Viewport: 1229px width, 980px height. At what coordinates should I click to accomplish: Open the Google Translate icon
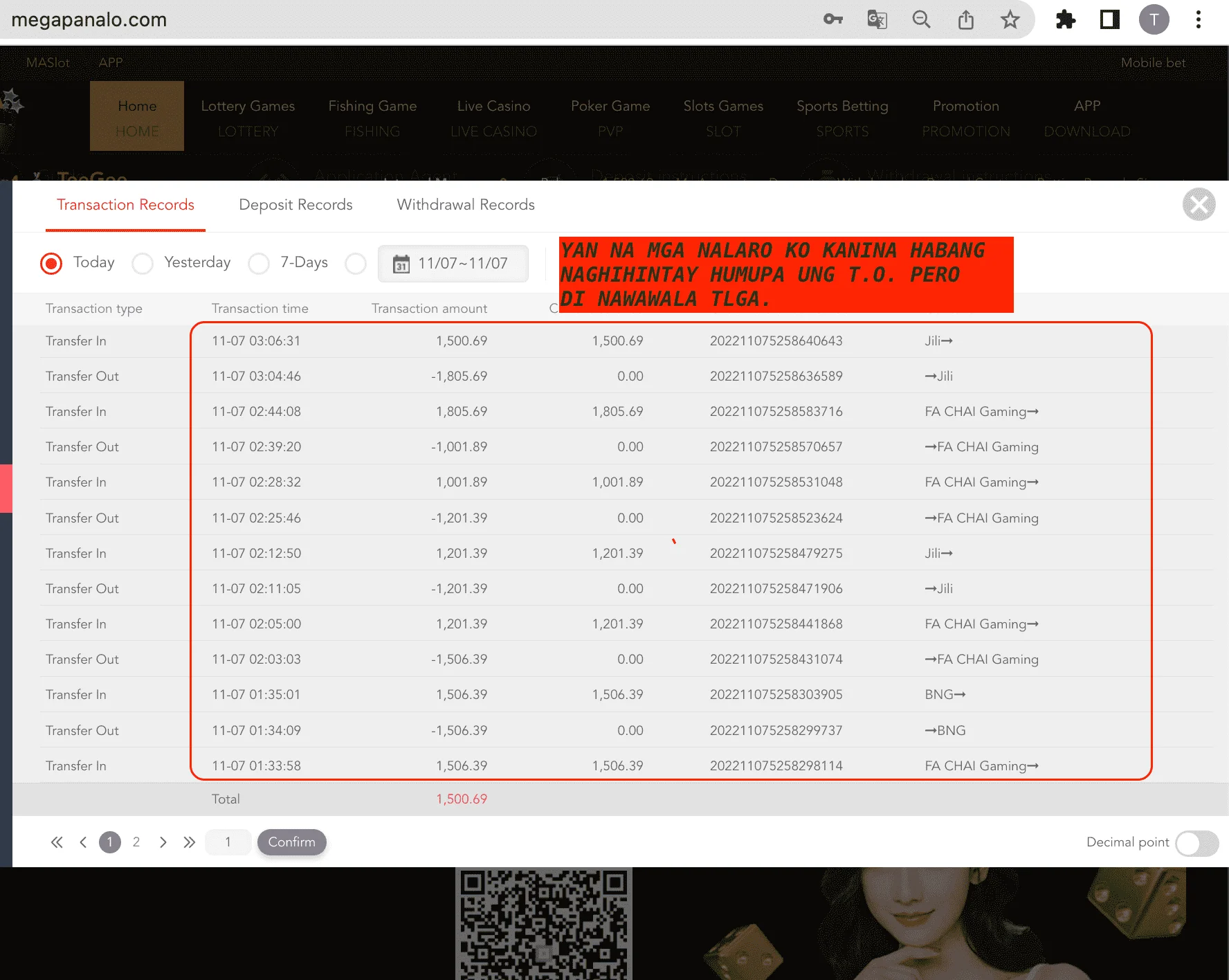tap(877, 19)
